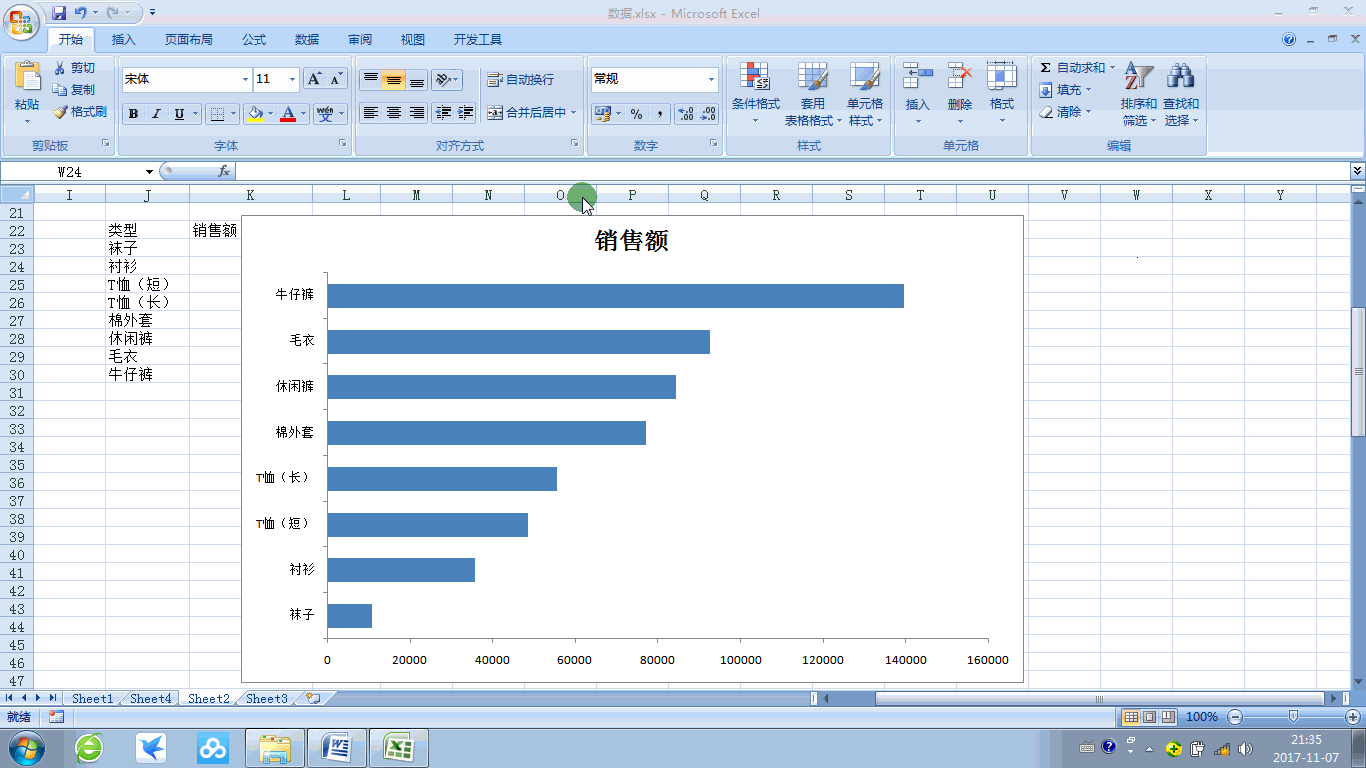The width and height of the screenshot is (1366, 768).
Task: Expand the font size dropdown showing 11
Action: [x=293, y=80]
